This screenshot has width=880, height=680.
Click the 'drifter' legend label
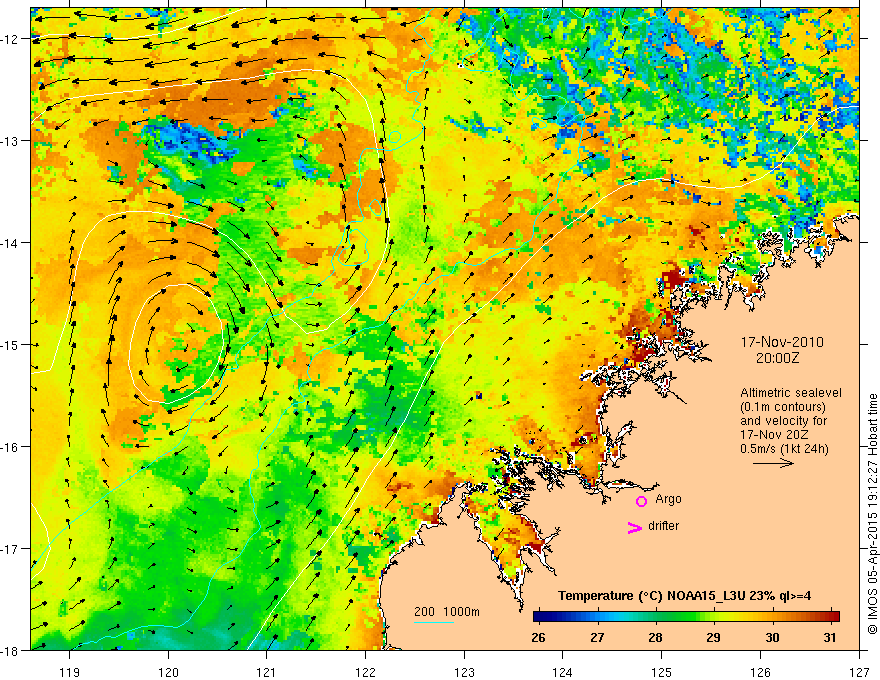tap(663, 526)
